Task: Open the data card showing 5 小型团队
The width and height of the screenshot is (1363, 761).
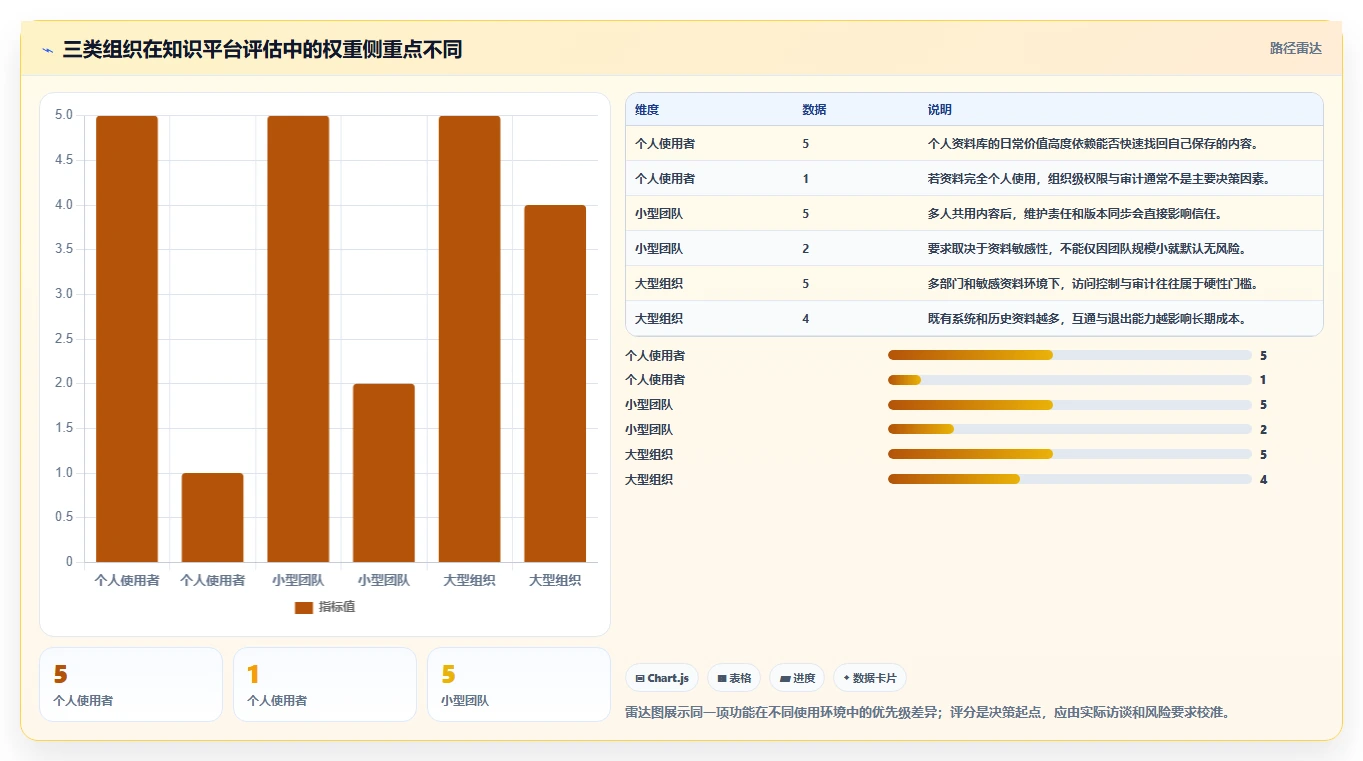Action: point(518,684)
